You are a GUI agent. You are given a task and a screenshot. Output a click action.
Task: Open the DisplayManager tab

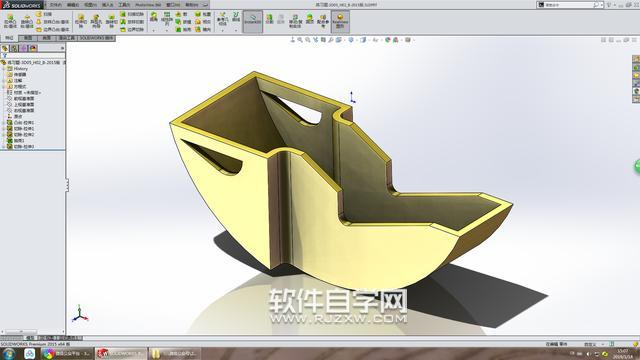(x=33, y=48)
